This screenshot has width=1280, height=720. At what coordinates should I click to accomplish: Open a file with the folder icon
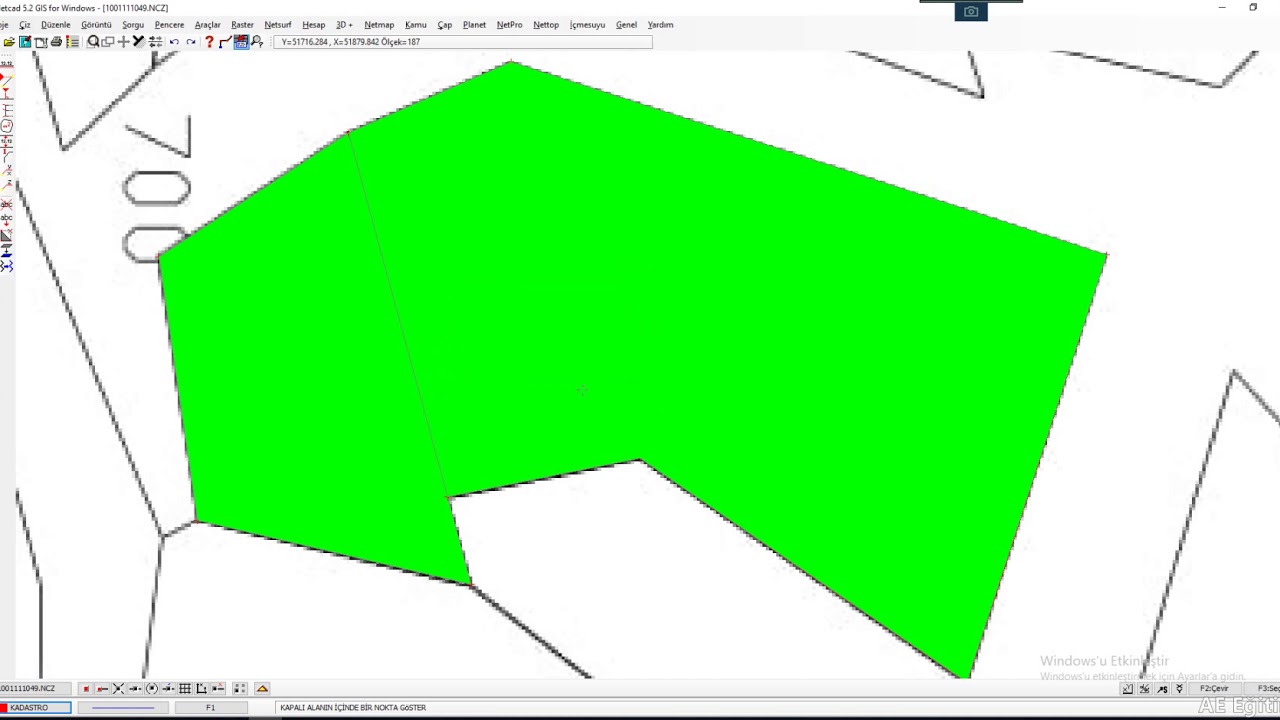[9, 42]
